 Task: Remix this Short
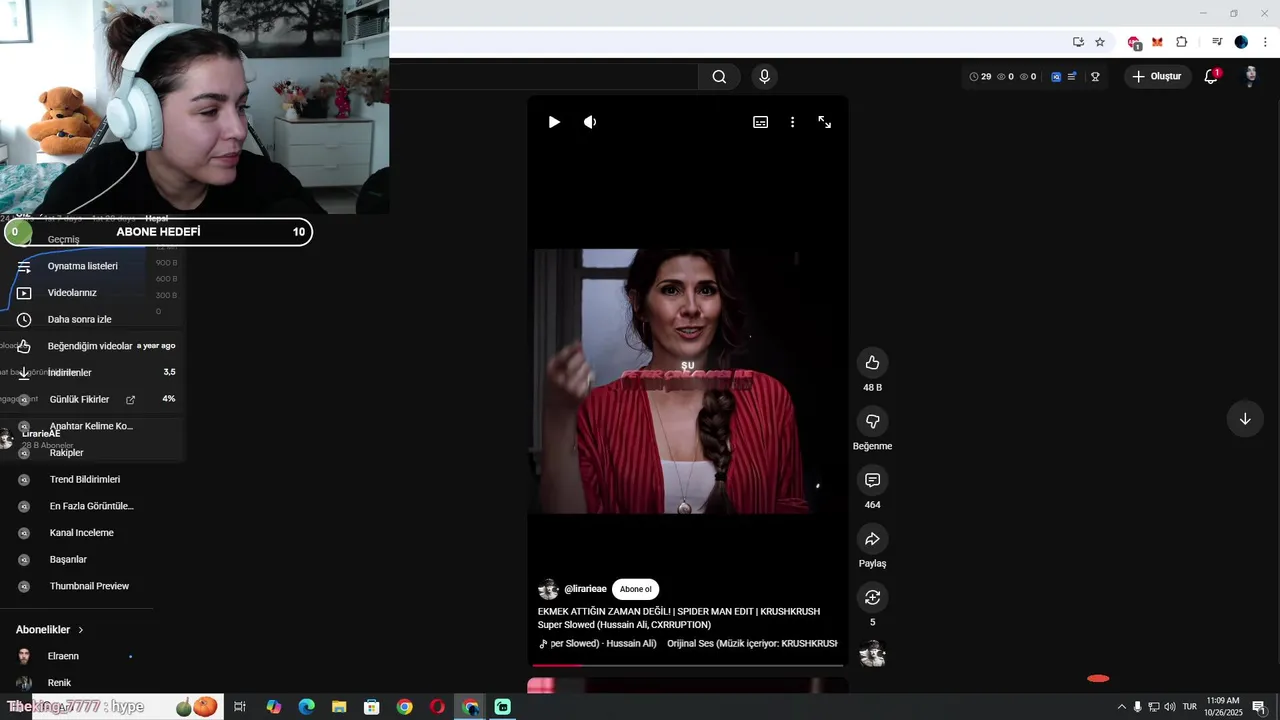(x=872, y=597)
